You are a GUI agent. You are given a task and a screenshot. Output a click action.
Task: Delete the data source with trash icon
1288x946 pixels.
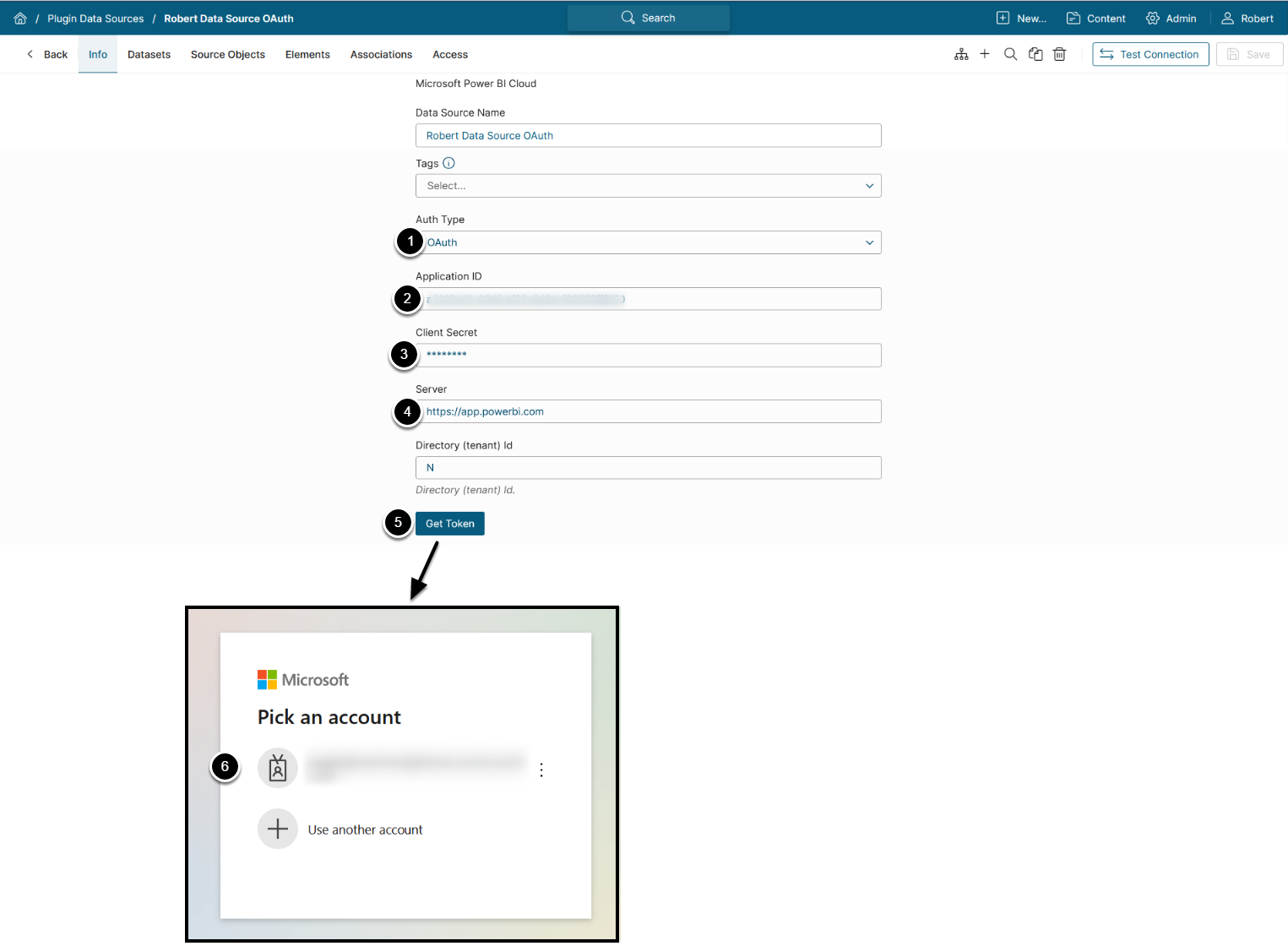click(1059, 54)
